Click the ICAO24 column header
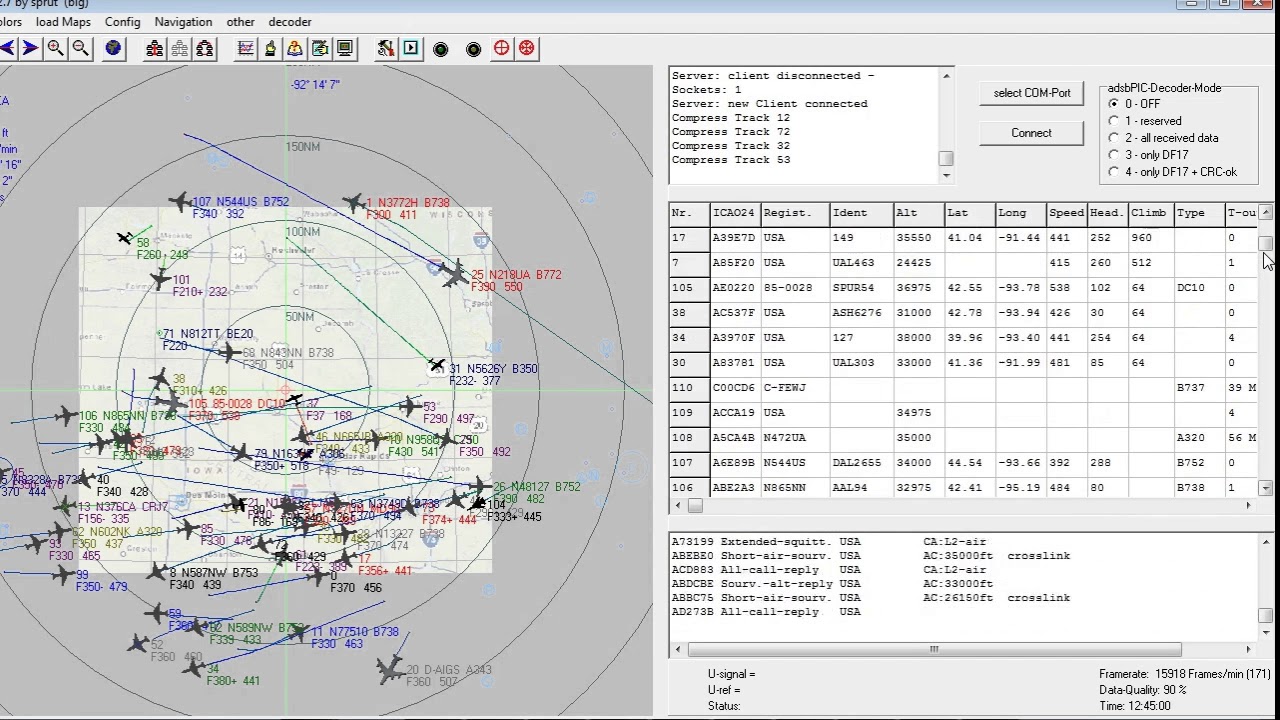 (x=735, y=213)
